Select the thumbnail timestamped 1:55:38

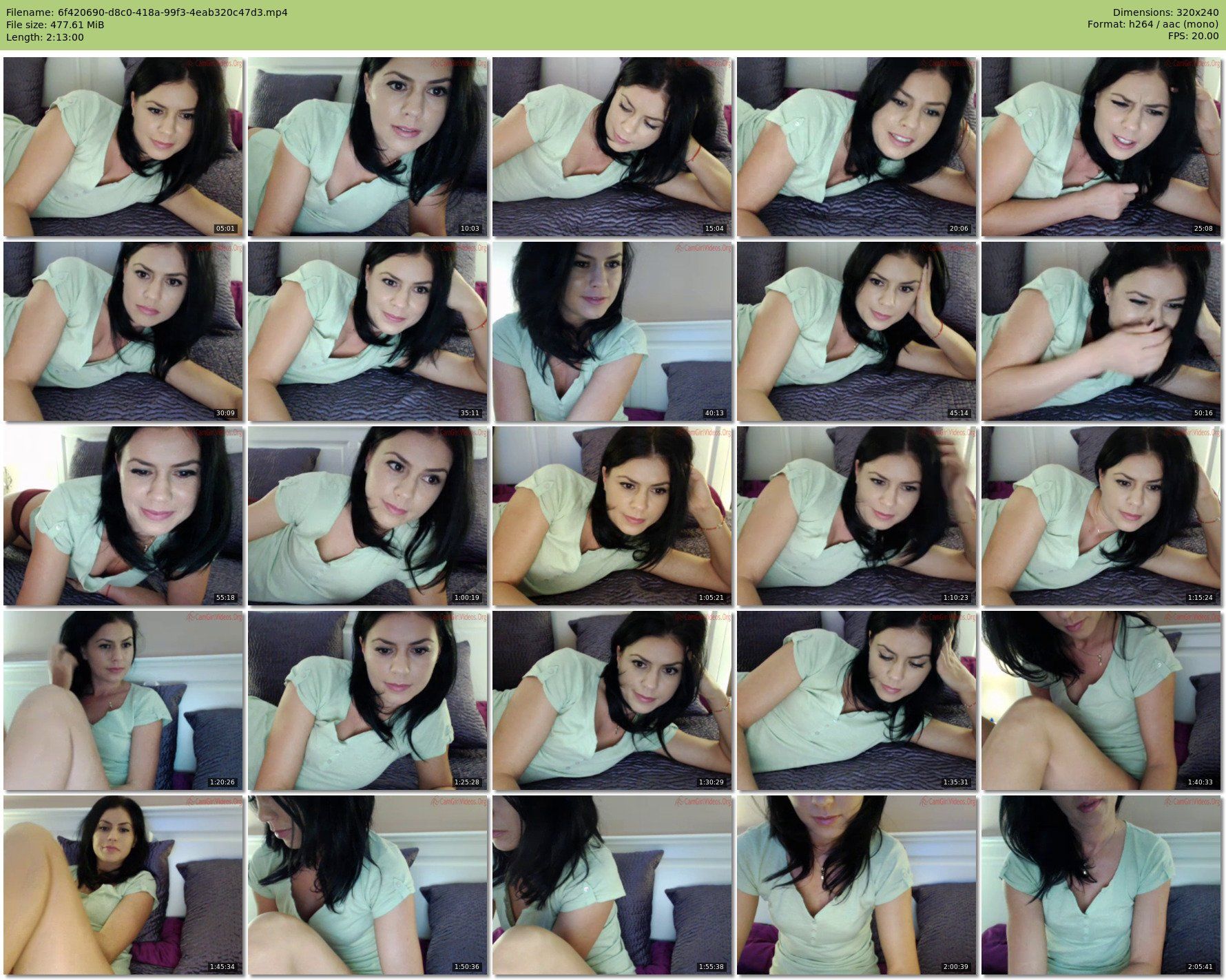612,885
